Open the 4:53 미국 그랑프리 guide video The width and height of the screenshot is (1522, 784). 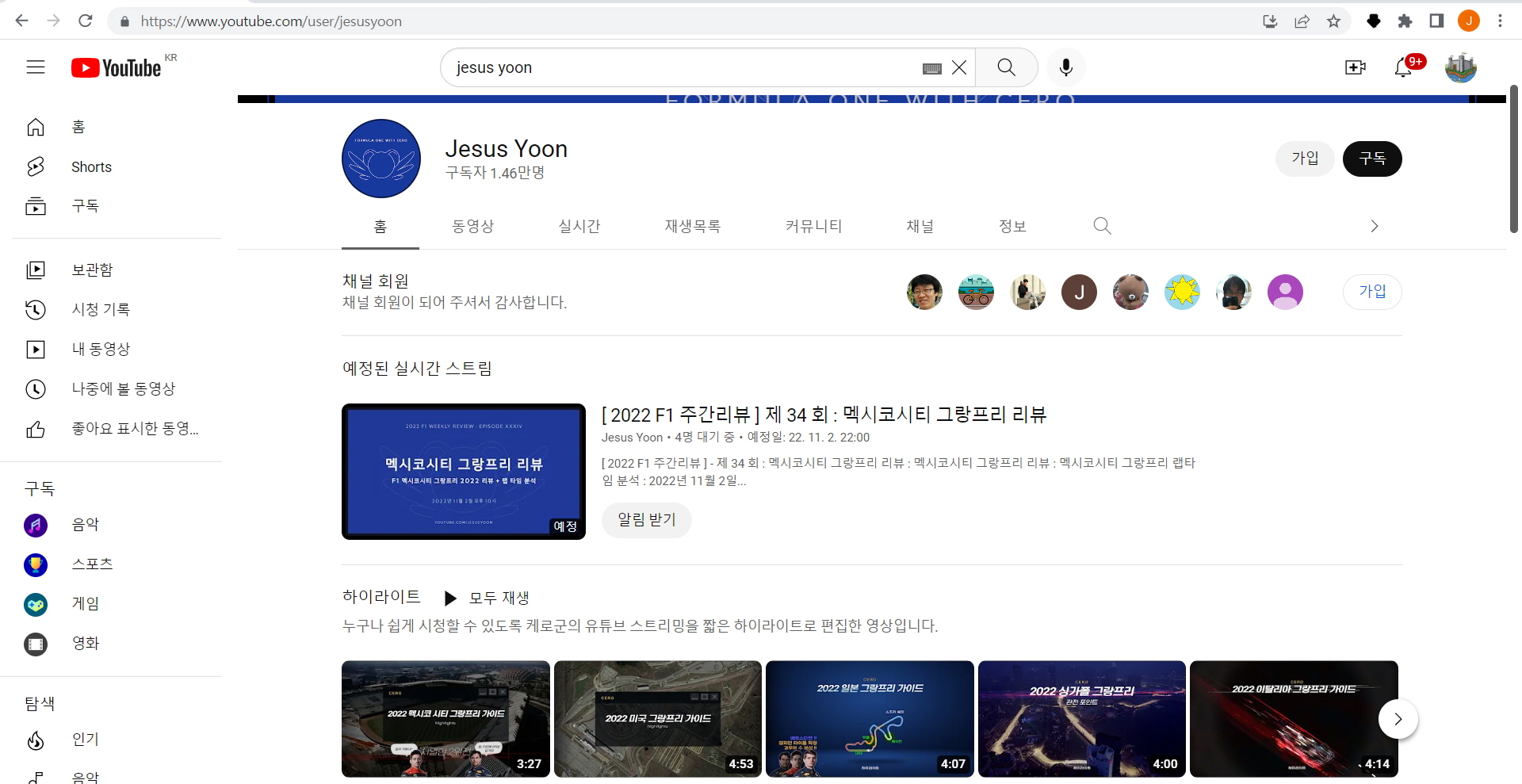(658, 719)
